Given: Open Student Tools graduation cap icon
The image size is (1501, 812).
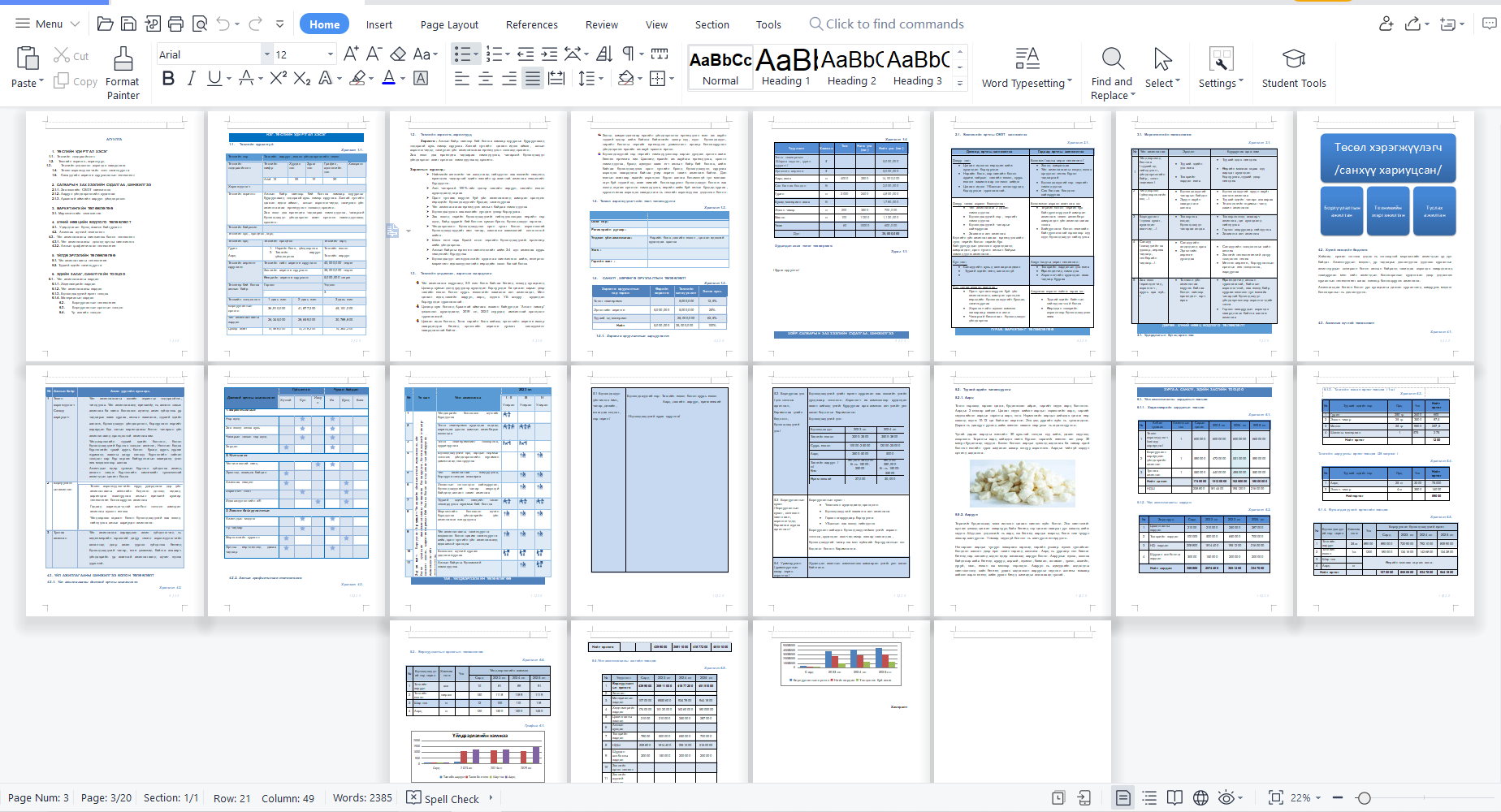Looking at the screenshot, I should pos(1294,58).
